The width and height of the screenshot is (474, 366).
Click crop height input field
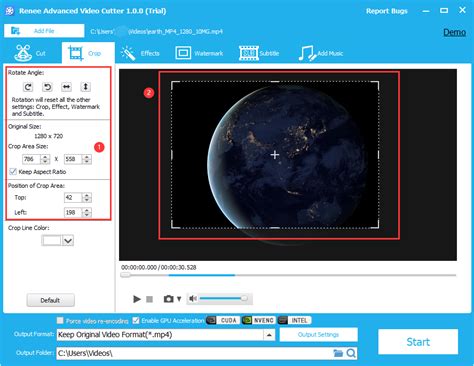73,159
